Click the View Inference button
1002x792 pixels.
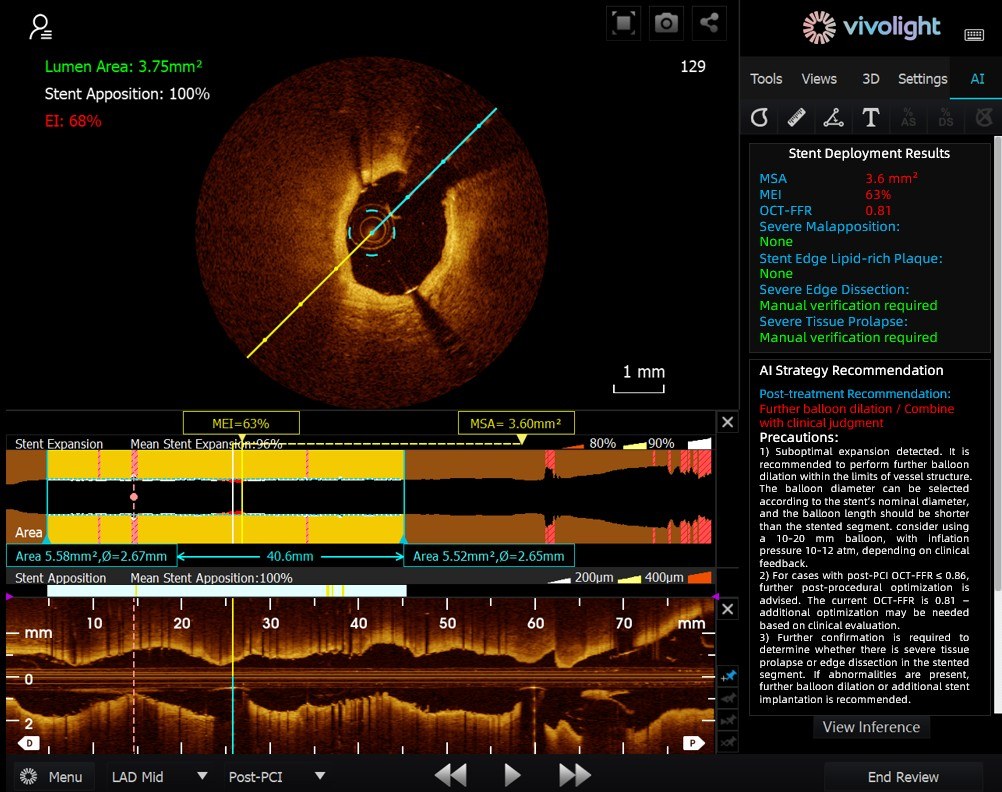pos(870,727)
